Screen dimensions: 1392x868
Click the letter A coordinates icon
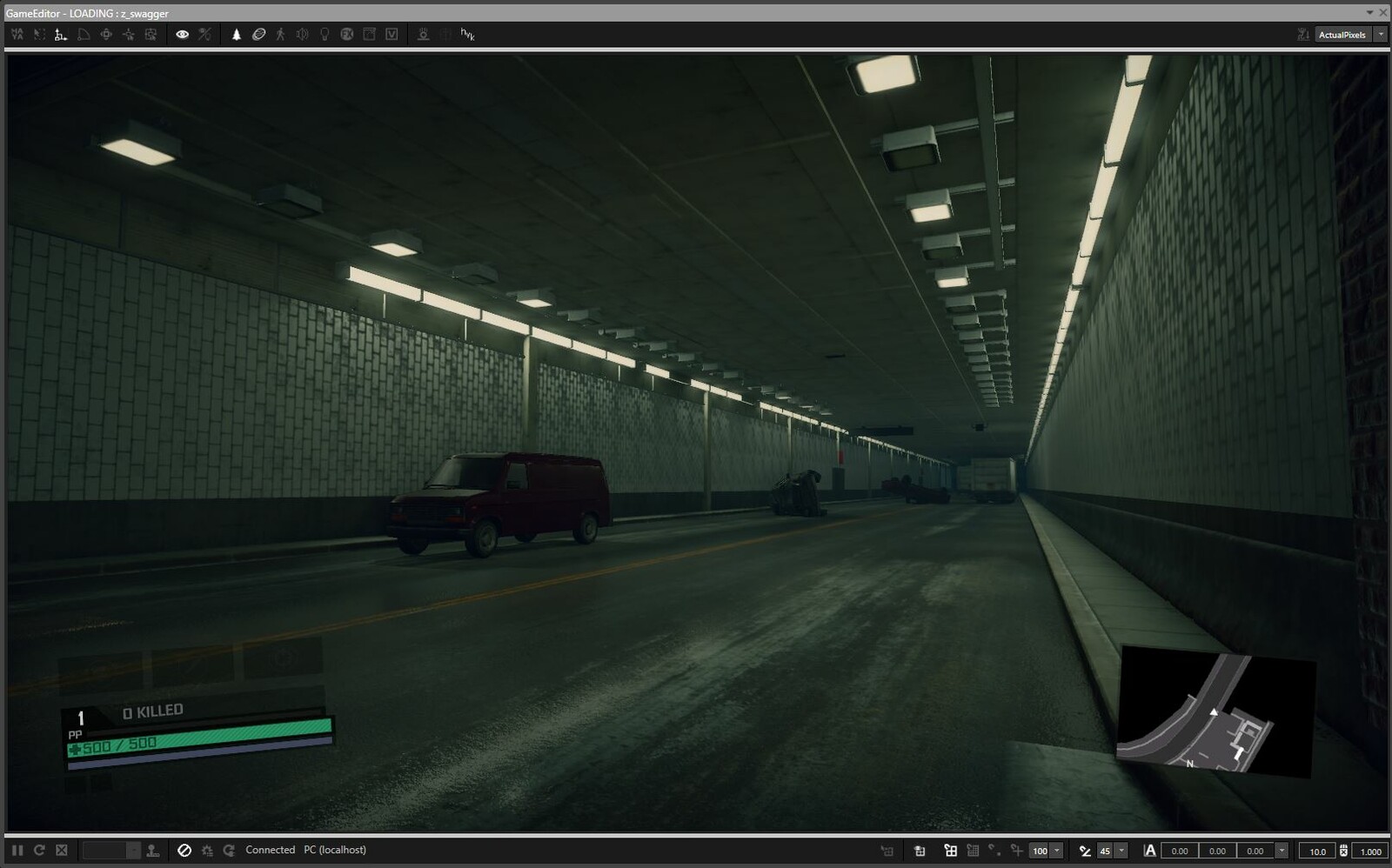coord(1150,851)
